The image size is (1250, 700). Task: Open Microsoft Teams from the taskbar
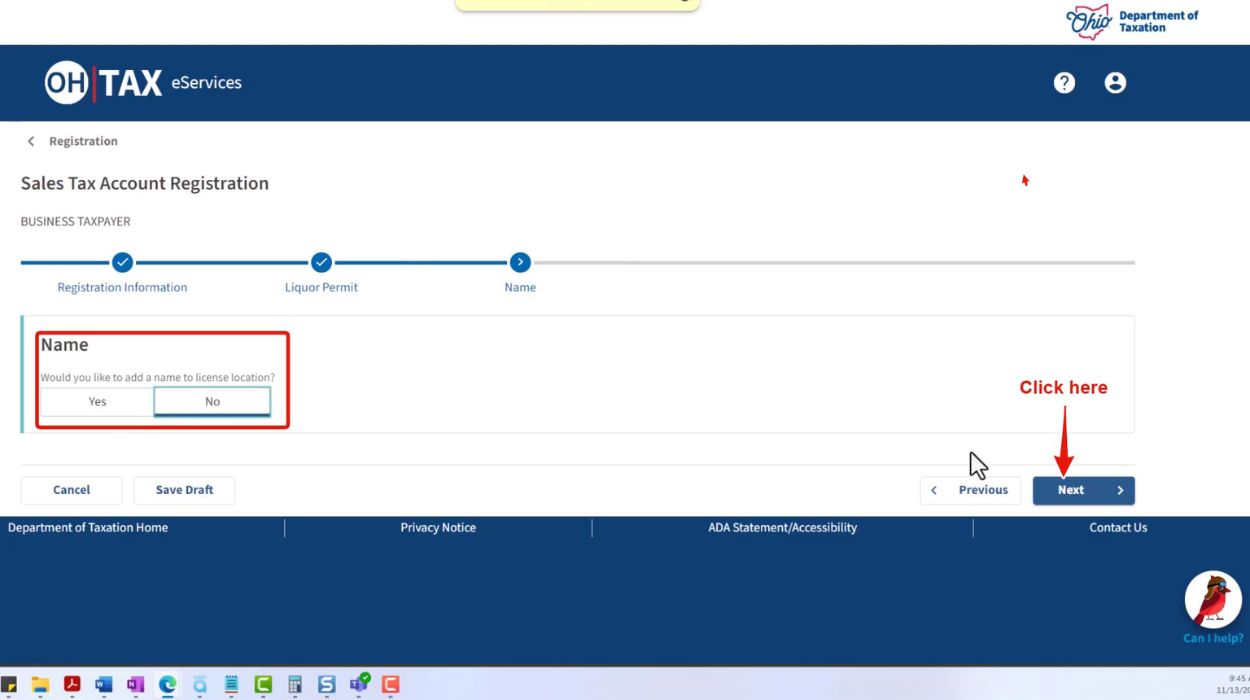click(x=358, y=685)
